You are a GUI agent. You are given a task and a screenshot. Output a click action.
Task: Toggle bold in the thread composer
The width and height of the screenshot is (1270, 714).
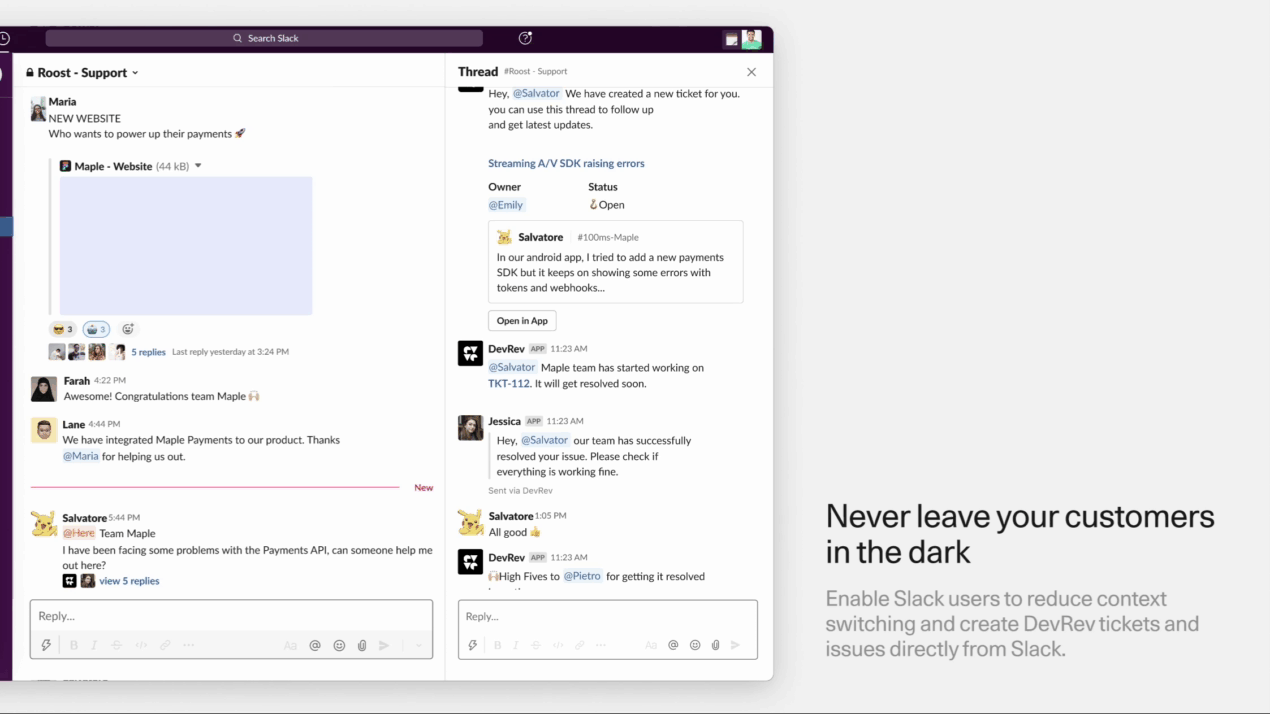pos(497,646)
